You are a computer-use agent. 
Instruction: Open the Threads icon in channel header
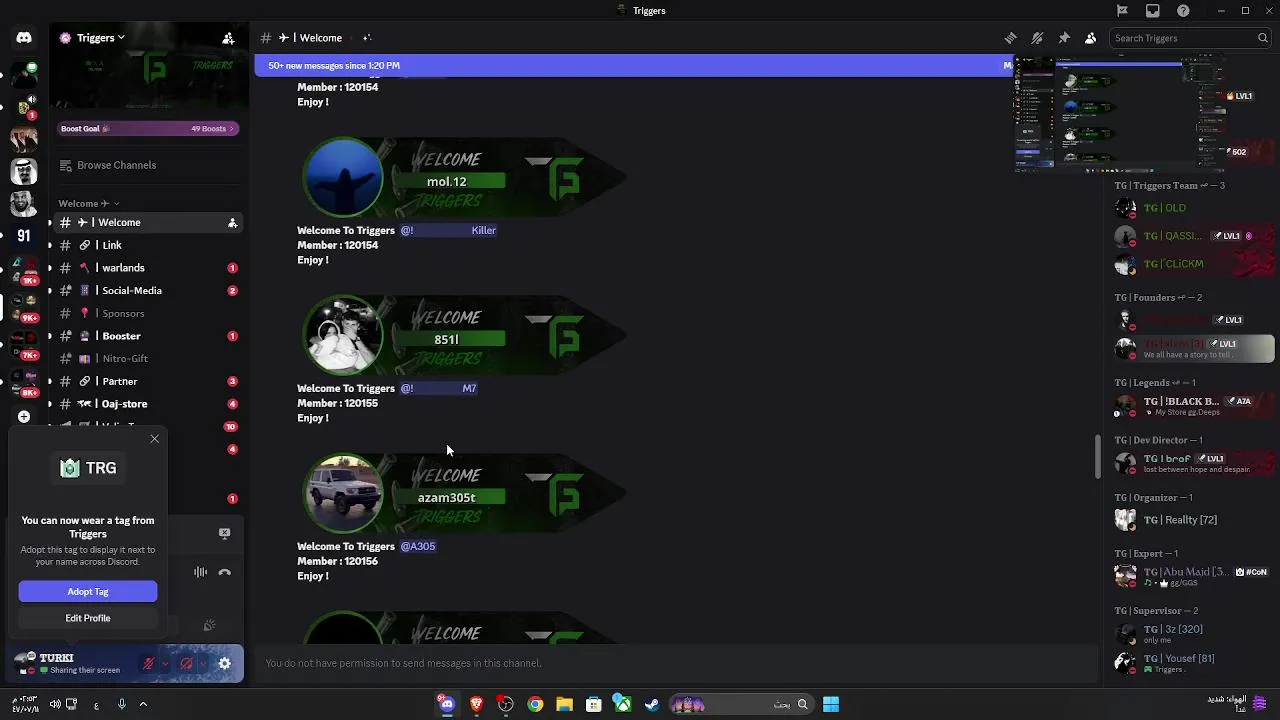click(1010, 38)
